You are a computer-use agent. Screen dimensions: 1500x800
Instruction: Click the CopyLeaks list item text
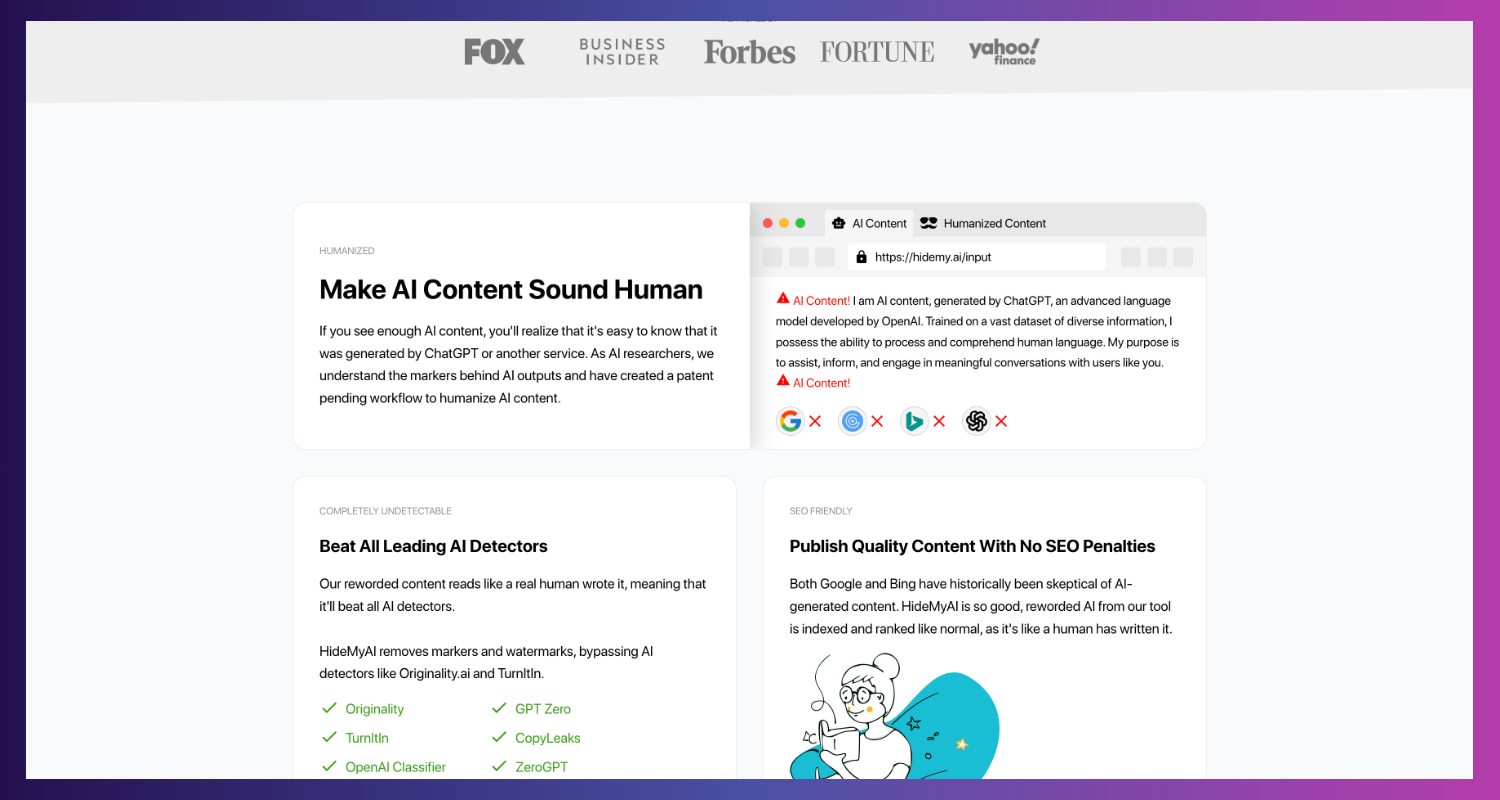pos(548,738)
